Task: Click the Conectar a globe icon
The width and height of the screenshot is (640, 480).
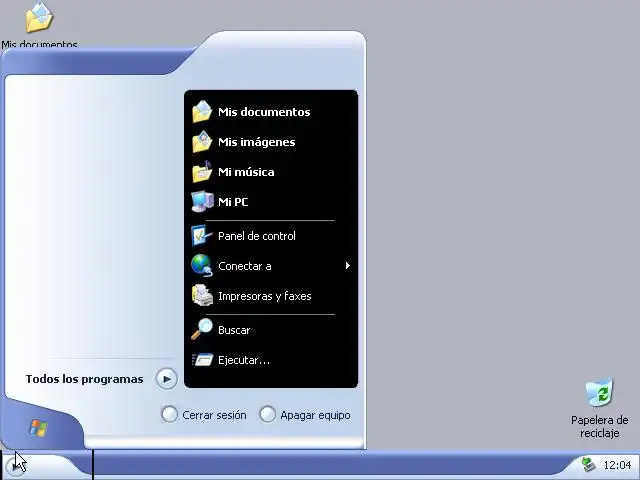Action: tap(202, 266)
